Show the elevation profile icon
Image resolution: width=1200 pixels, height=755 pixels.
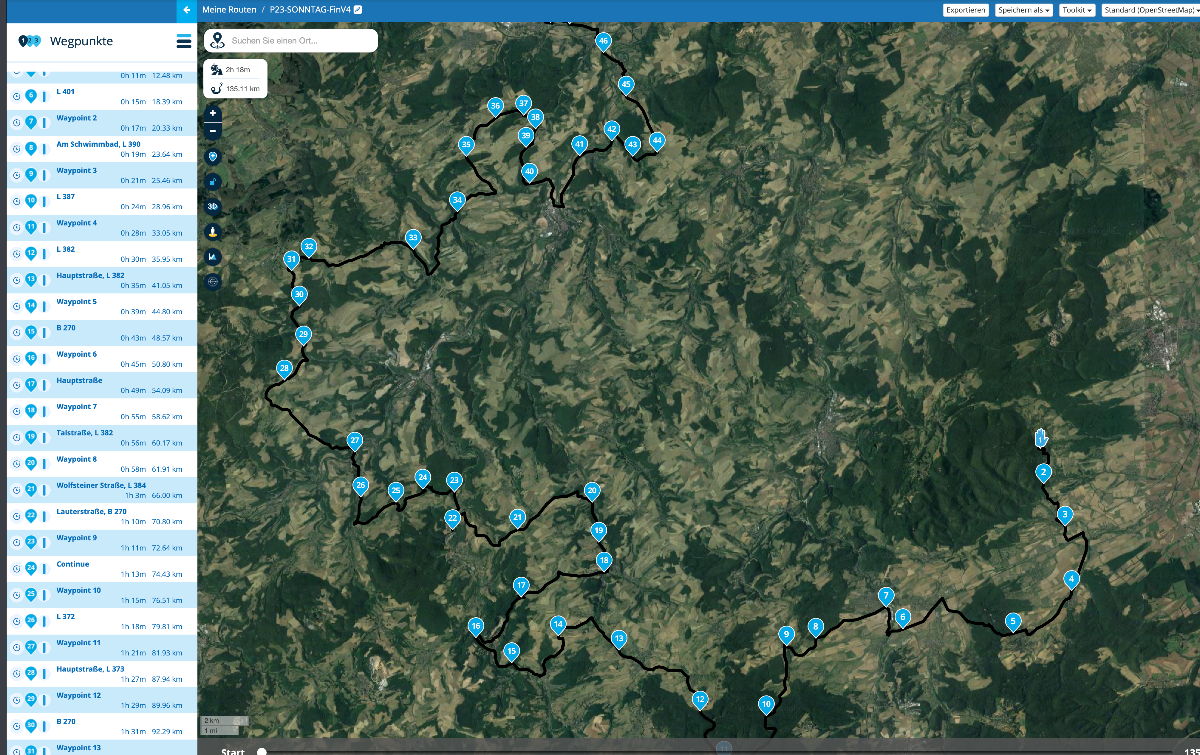[x=212, y=257]
